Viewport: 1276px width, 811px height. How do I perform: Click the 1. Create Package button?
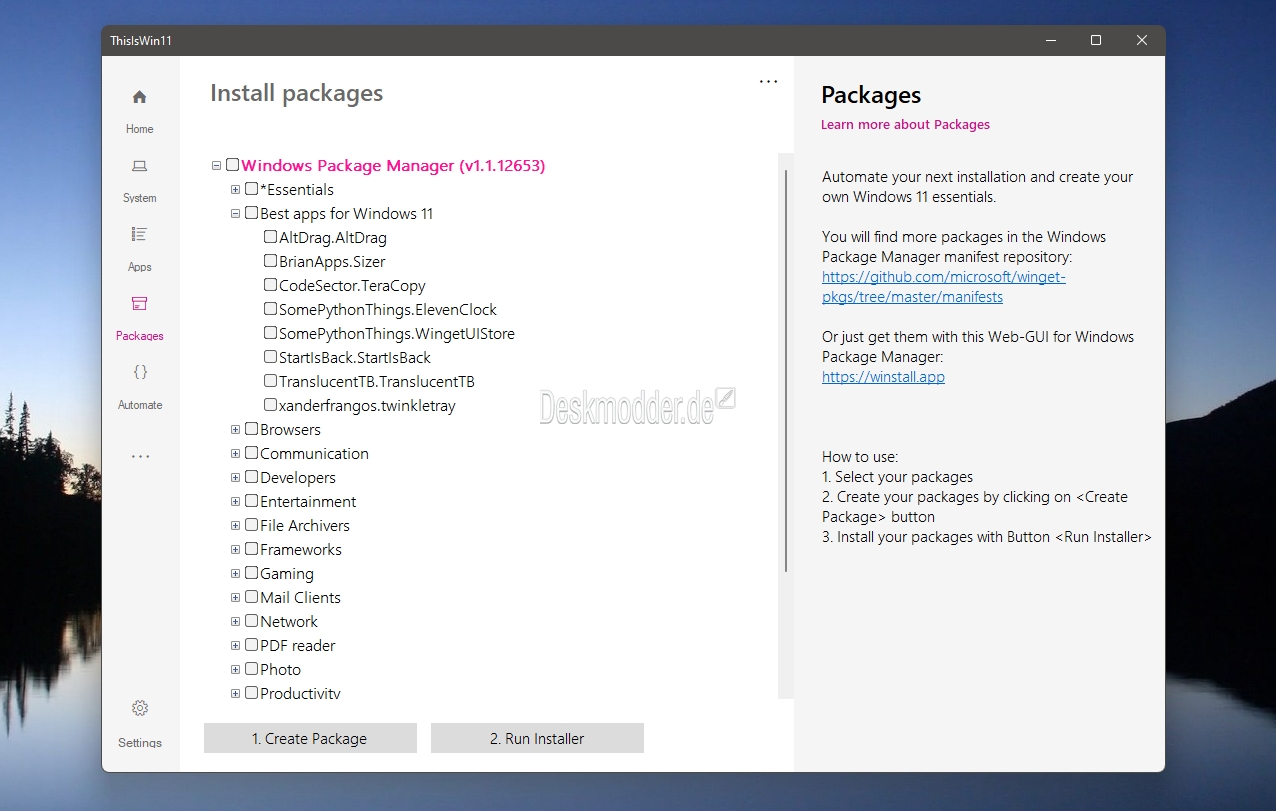pyautogui.click(x=310, y=738)
